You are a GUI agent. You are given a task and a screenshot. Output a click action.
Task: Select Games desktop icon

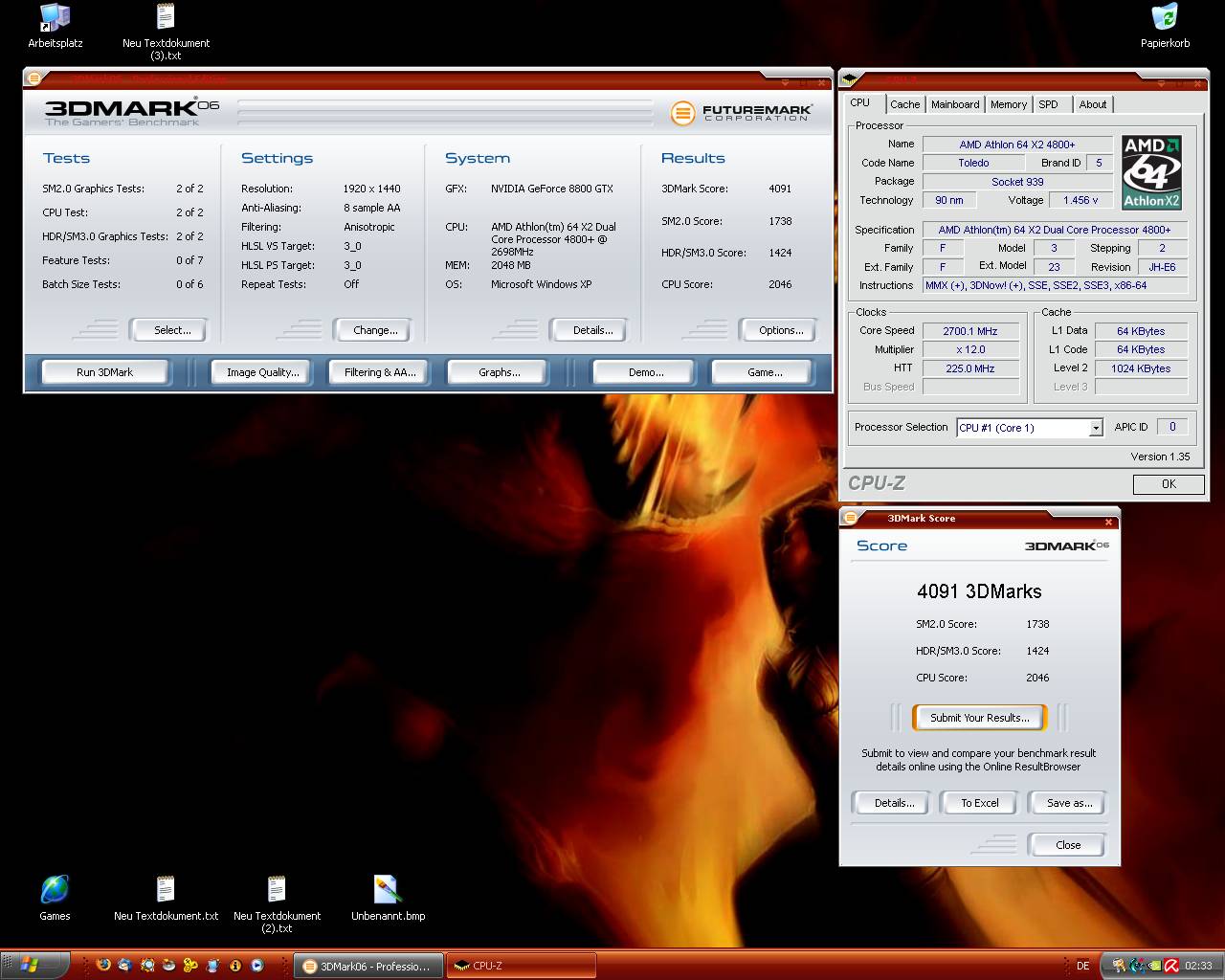click(x=55, y=898)
